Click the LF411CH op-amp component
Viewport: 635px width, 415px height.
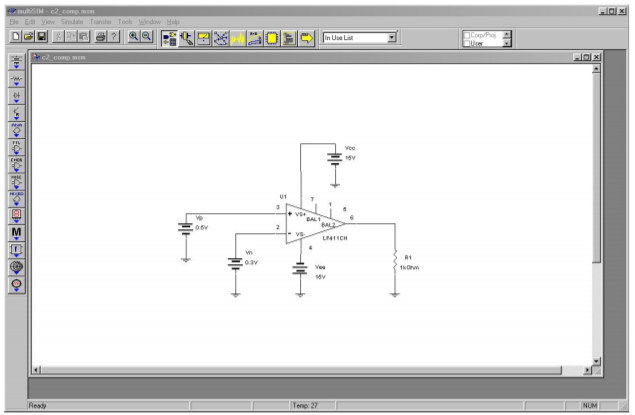pyautogui.click(x=314, y=222)
